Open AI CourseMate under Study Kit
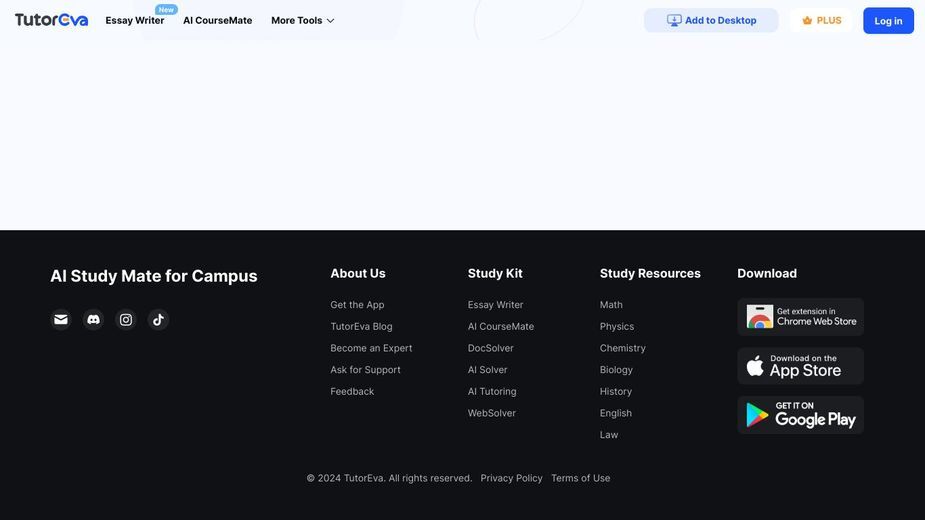Image resolution: width=925 pixels, height=520 pixels. [501, 326]
